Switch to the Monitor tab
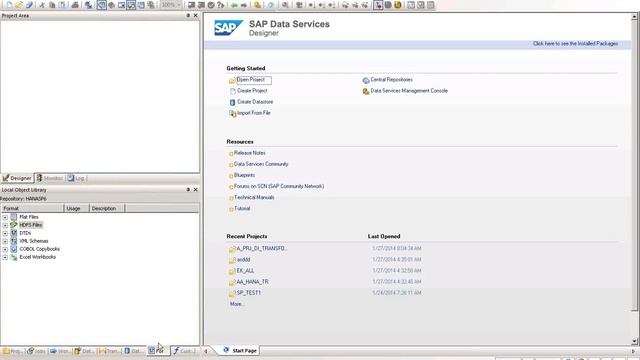This screenshot has height=360, width=640. [x=49, y=178]
